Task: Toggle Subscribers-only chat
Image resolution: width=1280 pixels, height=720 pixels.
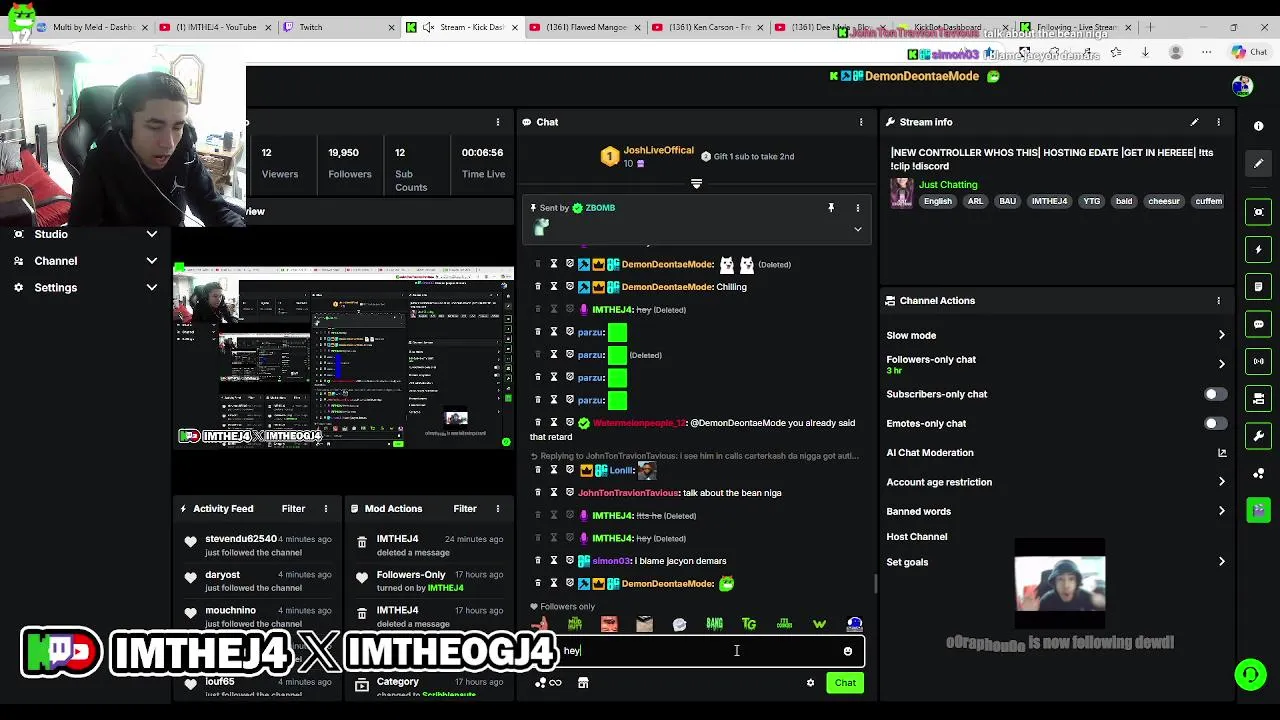Action: point(1215,394)
